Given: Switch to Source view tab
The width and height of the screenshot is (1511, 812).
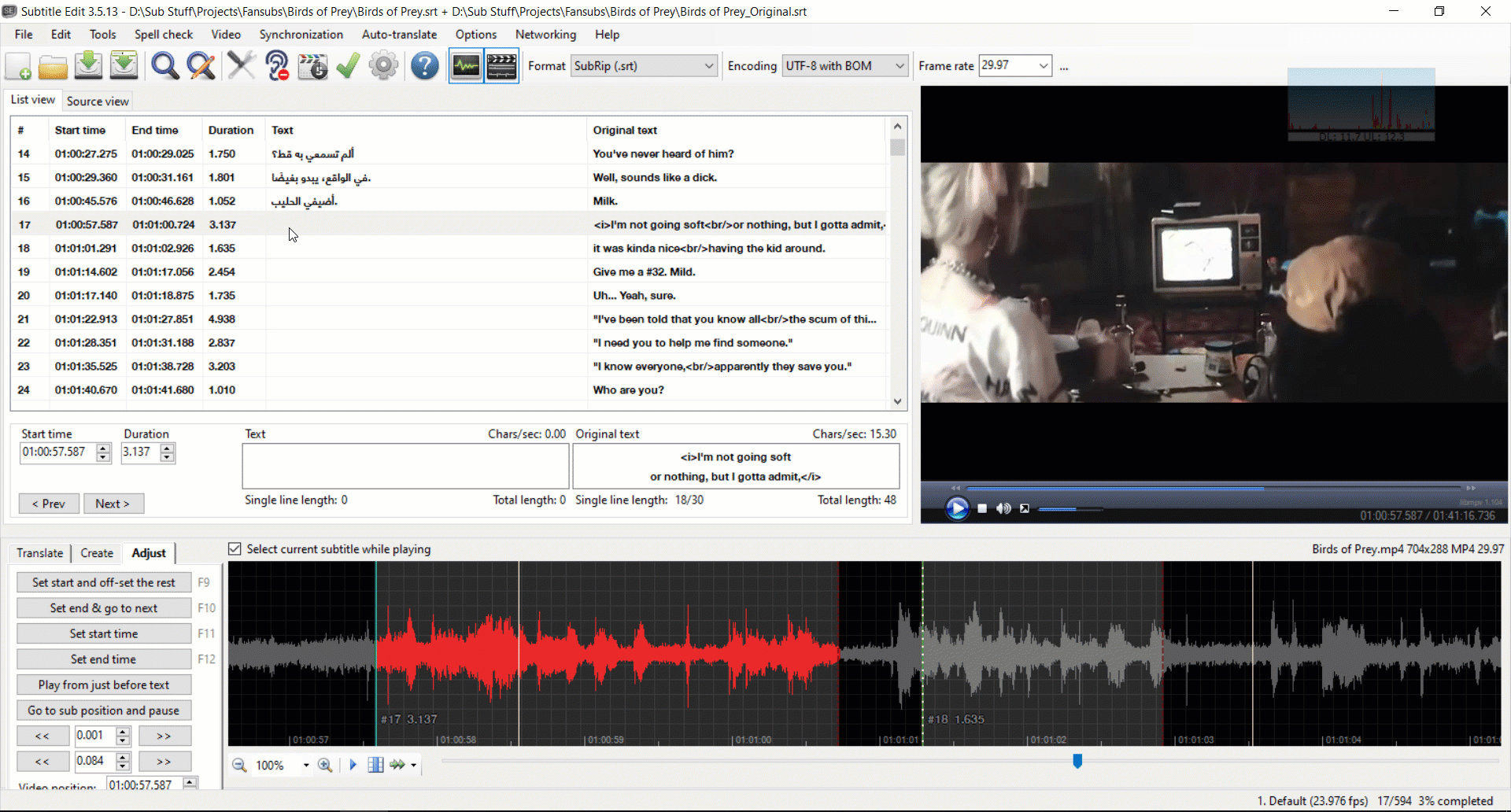Looking at the screenshot, I should point(98,101).
